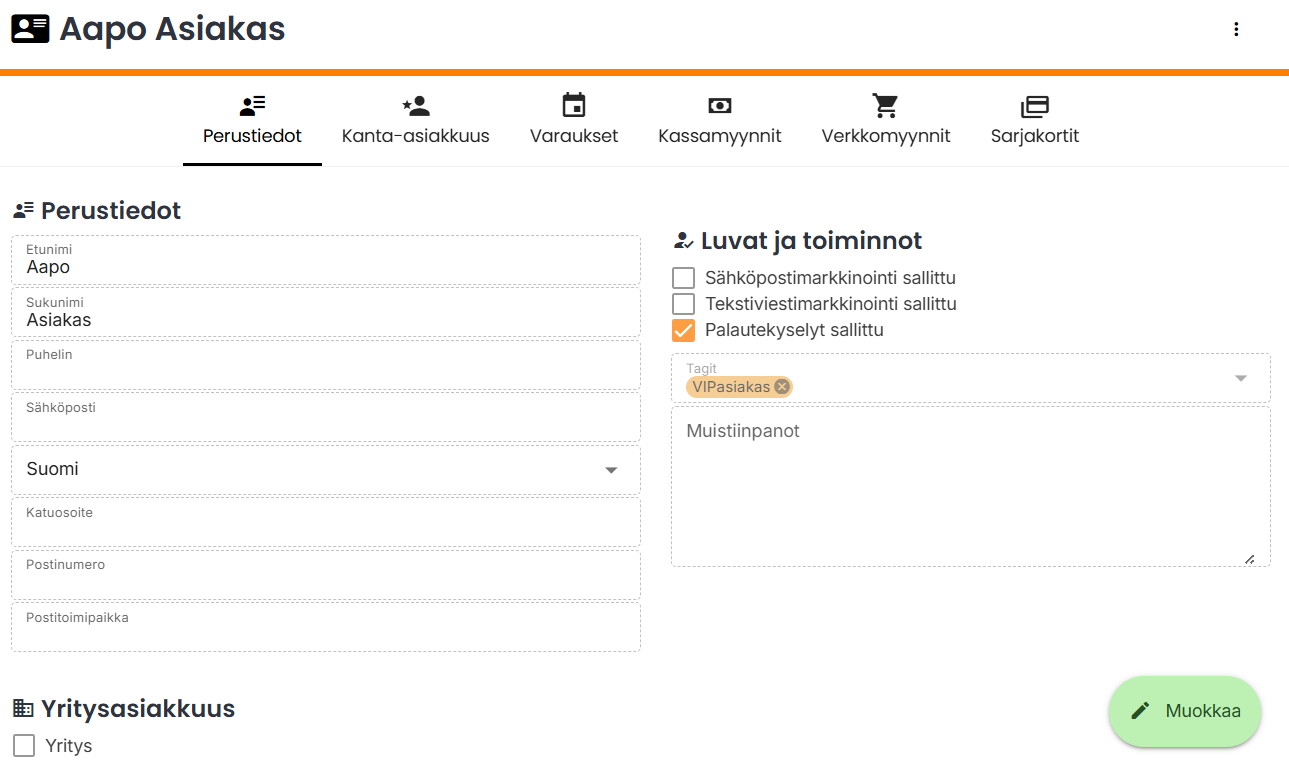
Task: Enable Tekstiviestimarkkinointi sallittu checkbox
Action: click(x=684, y=304)
